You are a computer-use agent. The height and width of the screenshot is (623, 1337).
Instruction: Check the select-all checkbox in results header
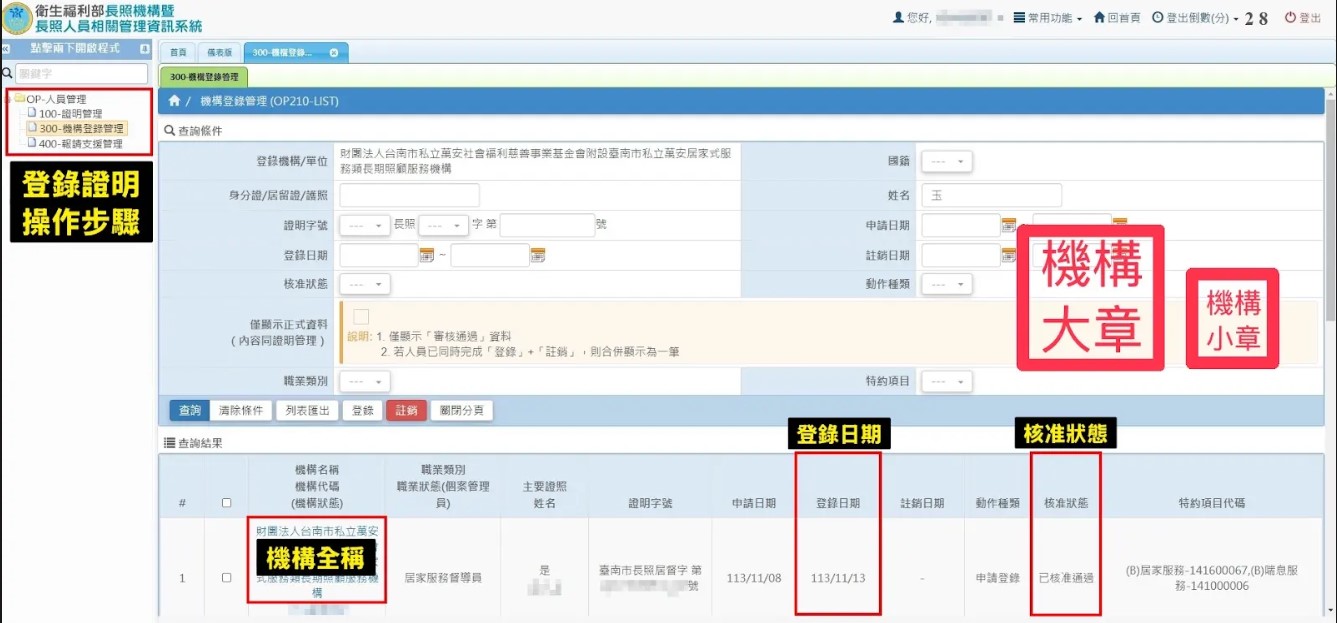pos(226,503)
